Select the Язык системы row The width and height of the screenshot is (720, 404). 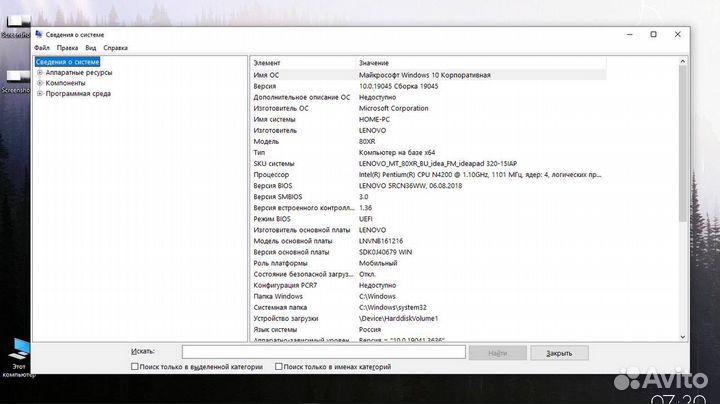click(x=428, y=329)
